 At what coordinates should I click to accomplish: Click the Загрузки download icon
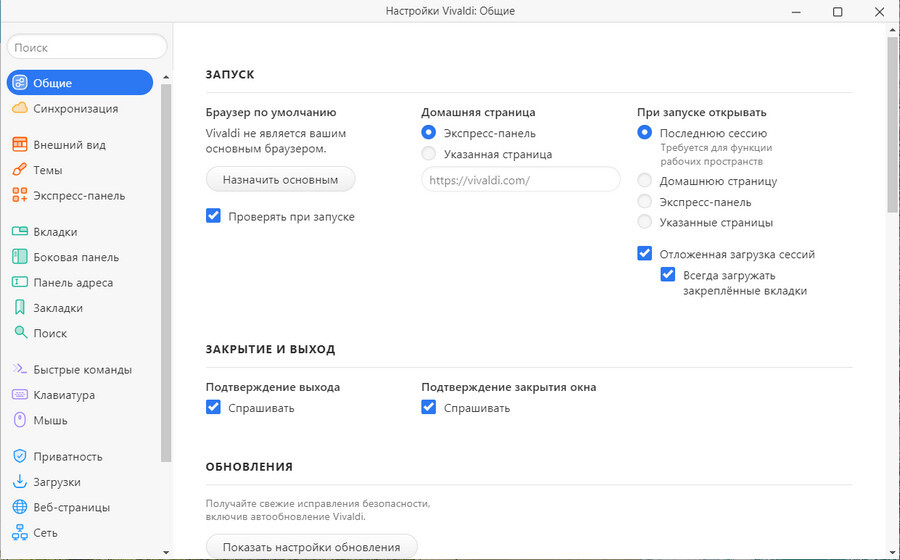[x=20, y=481]
